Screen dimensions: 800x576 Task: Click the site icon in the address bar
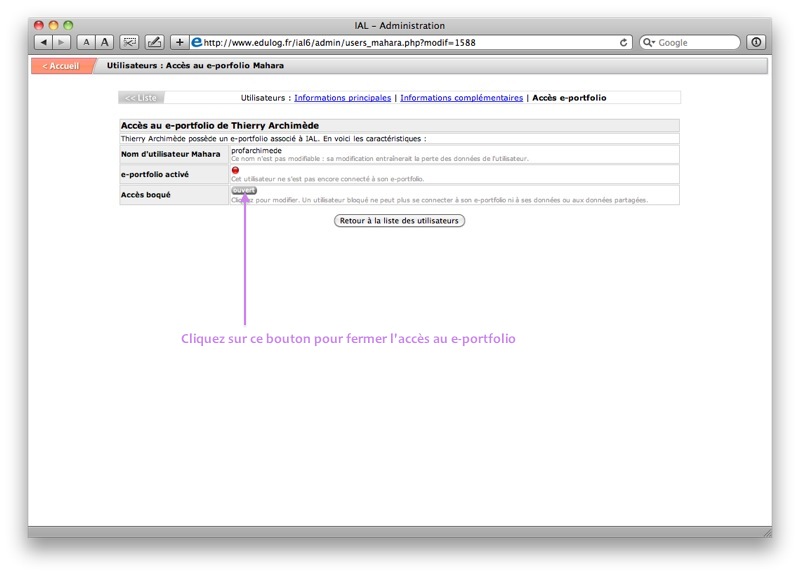[x=197, y=42]
